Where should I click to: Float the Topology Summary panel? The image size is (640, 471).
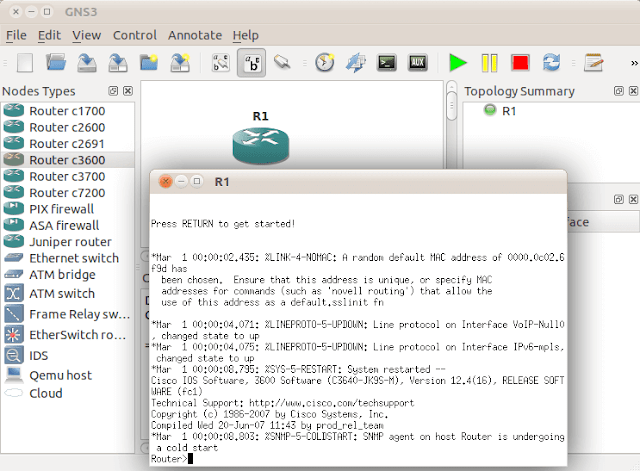619,91
